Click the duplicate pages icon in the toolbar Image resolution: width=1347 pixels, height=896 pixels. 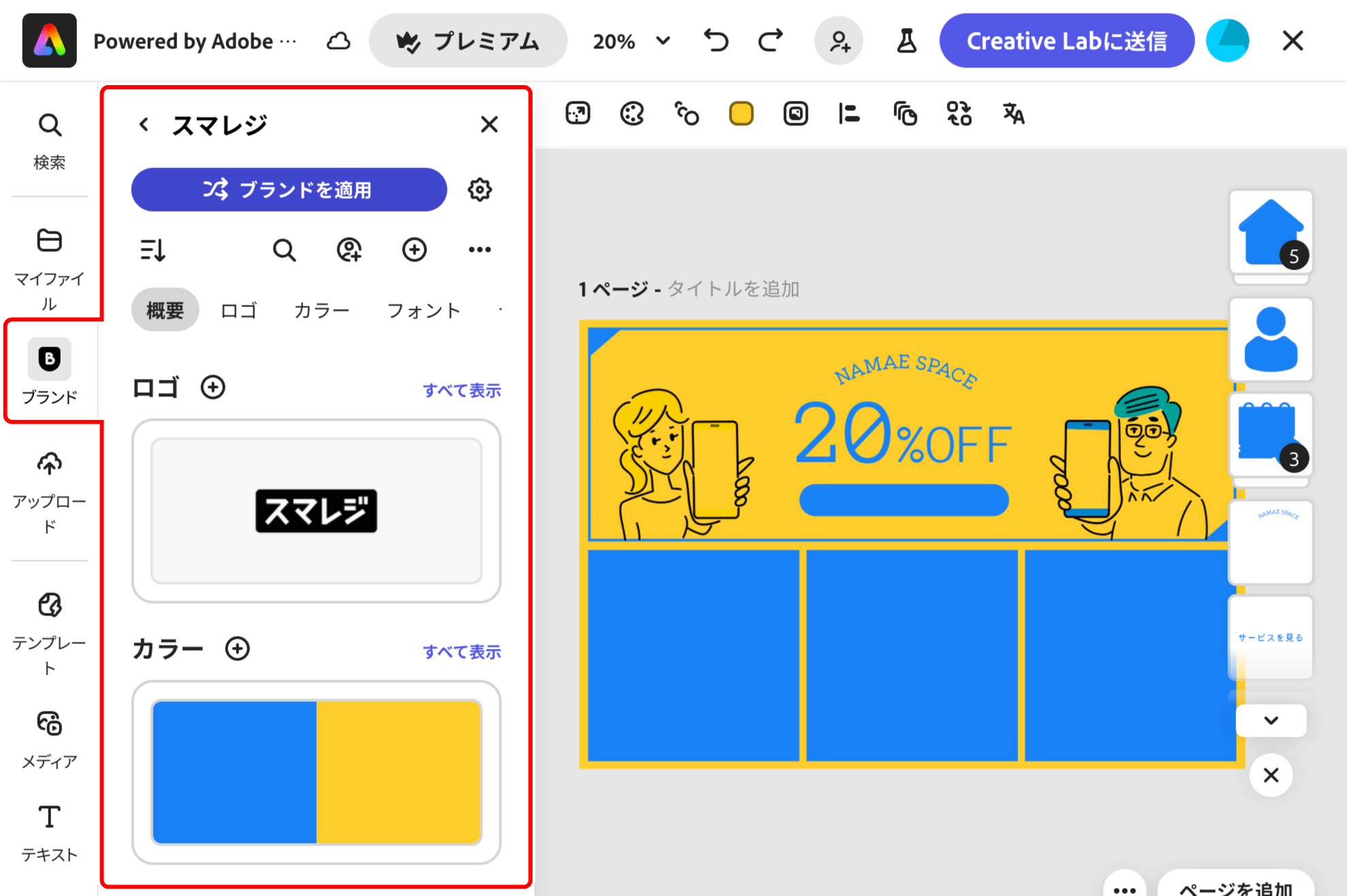coord(904,114)
